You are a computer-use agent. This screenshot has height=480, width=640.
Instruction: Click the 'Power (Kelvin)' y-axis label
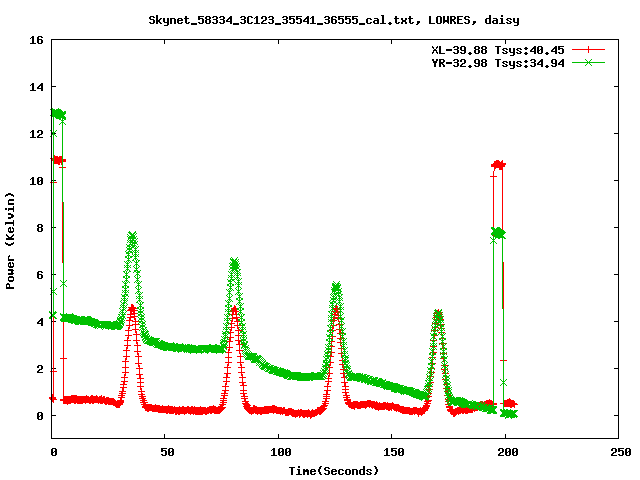point(10,241)
